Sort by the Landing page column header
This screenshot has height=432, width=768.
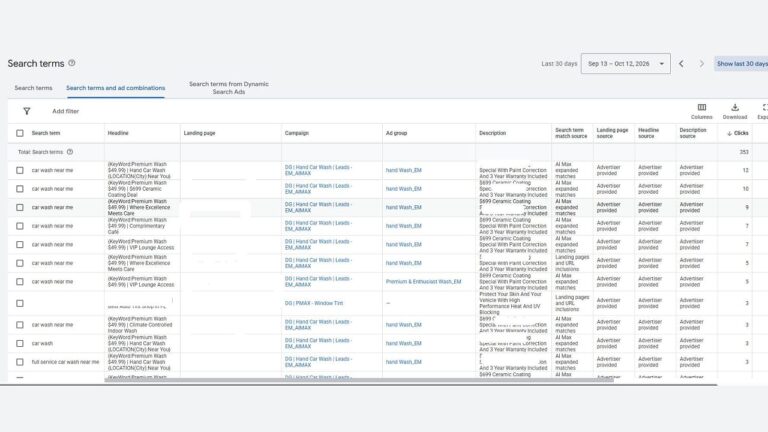click(x=199, y=133)
